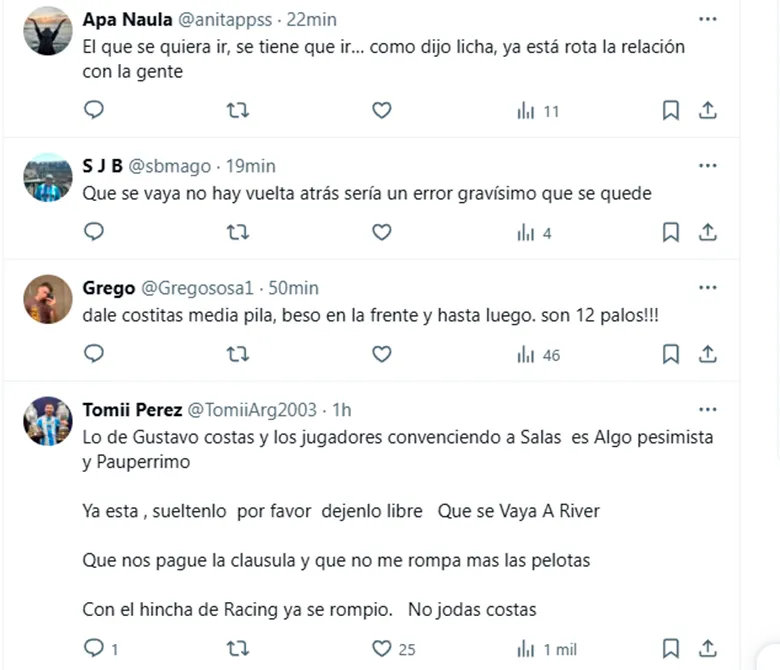The height and width of the screenshot is (670, 780).
Task: Open more options on Apa Naula's tweet
Action: pyautogui.click(x=707, y=20)
